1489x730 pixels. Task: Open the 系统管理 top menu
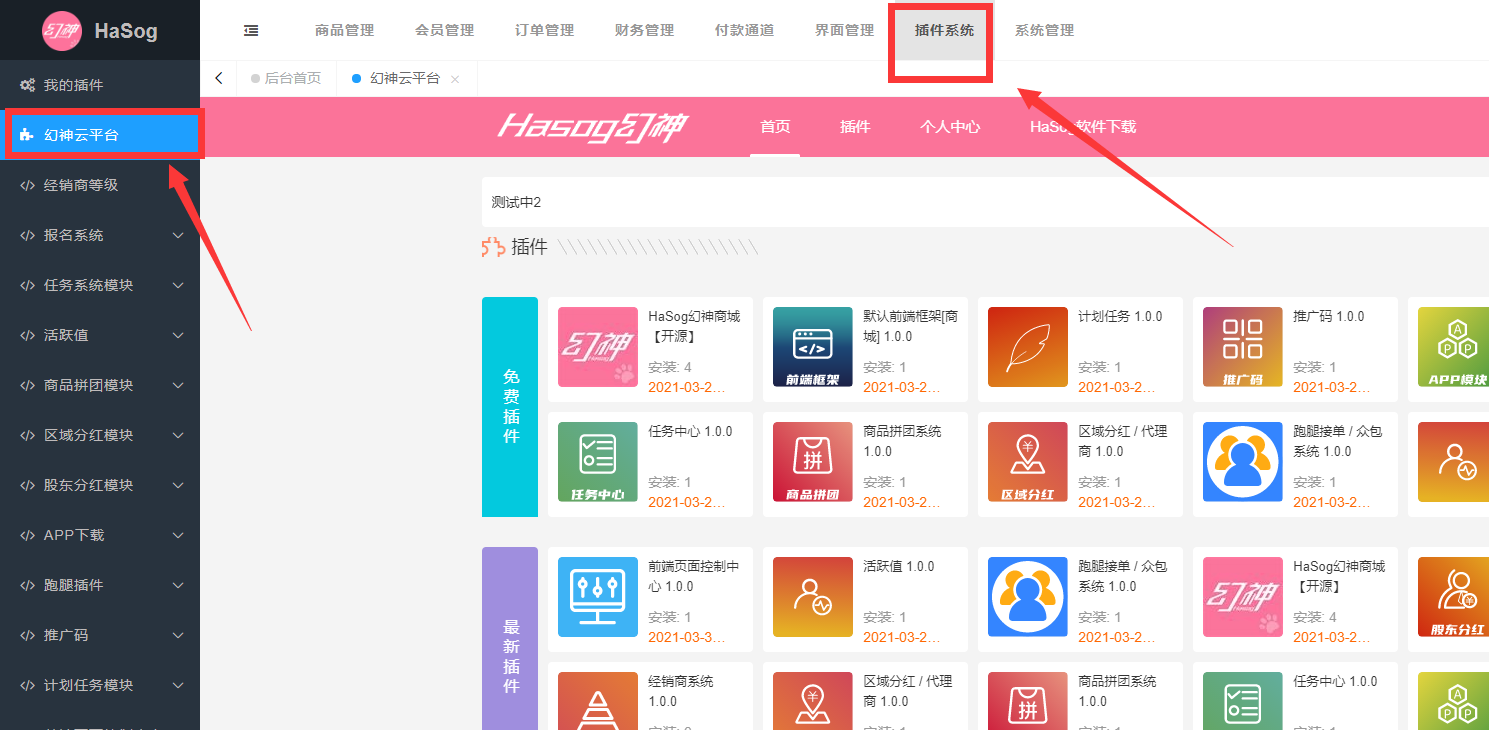click(x=1044, y=30)
